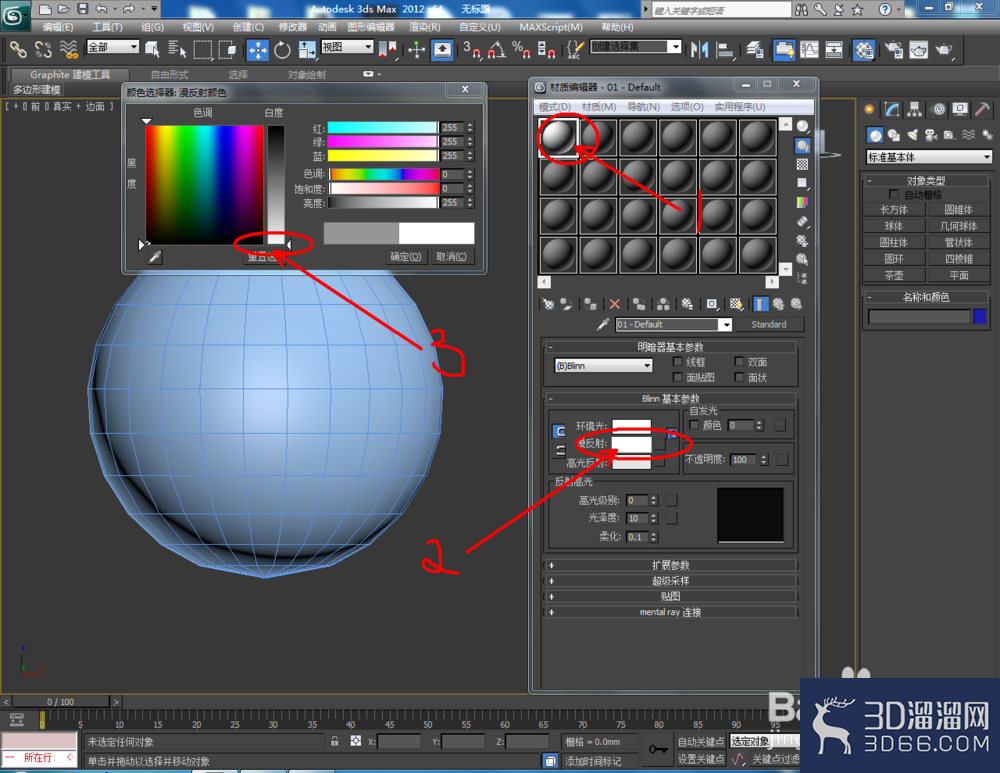Create a 茶壶 teapot primitive
This screenshot has width=1000, height=773.
[894, 276]
